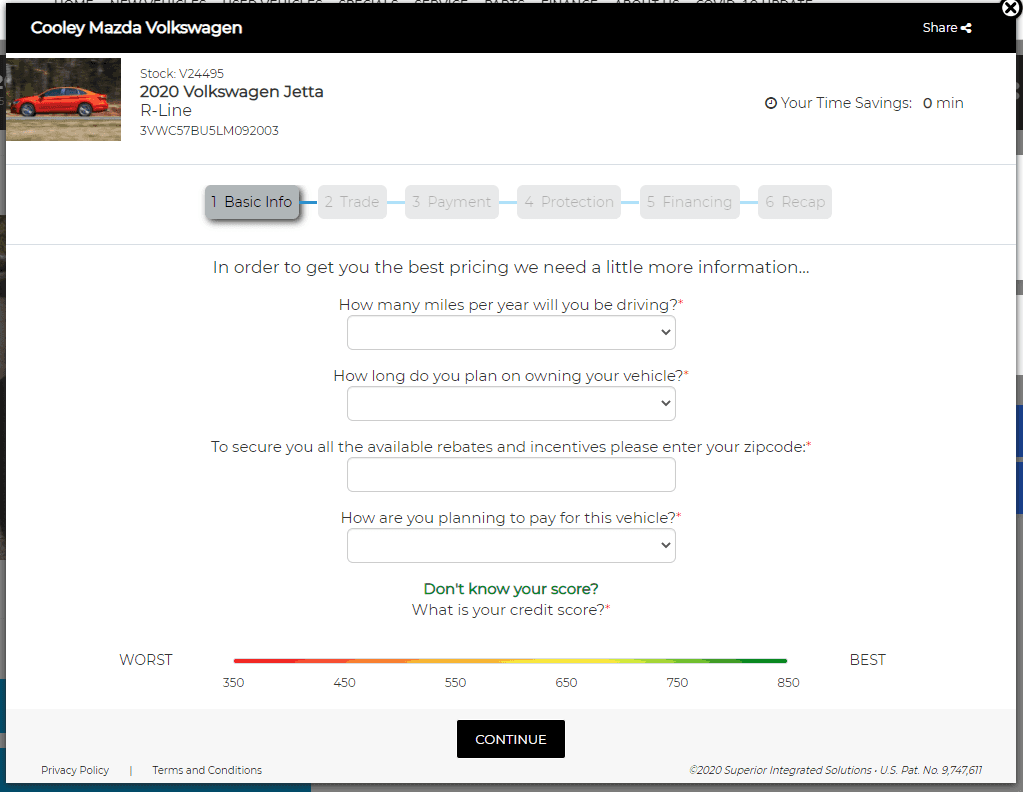Click the Cooley Mazda Volkswagen title
The image size is (1023, 792).
pyautogui.click(x=136, y=28)
